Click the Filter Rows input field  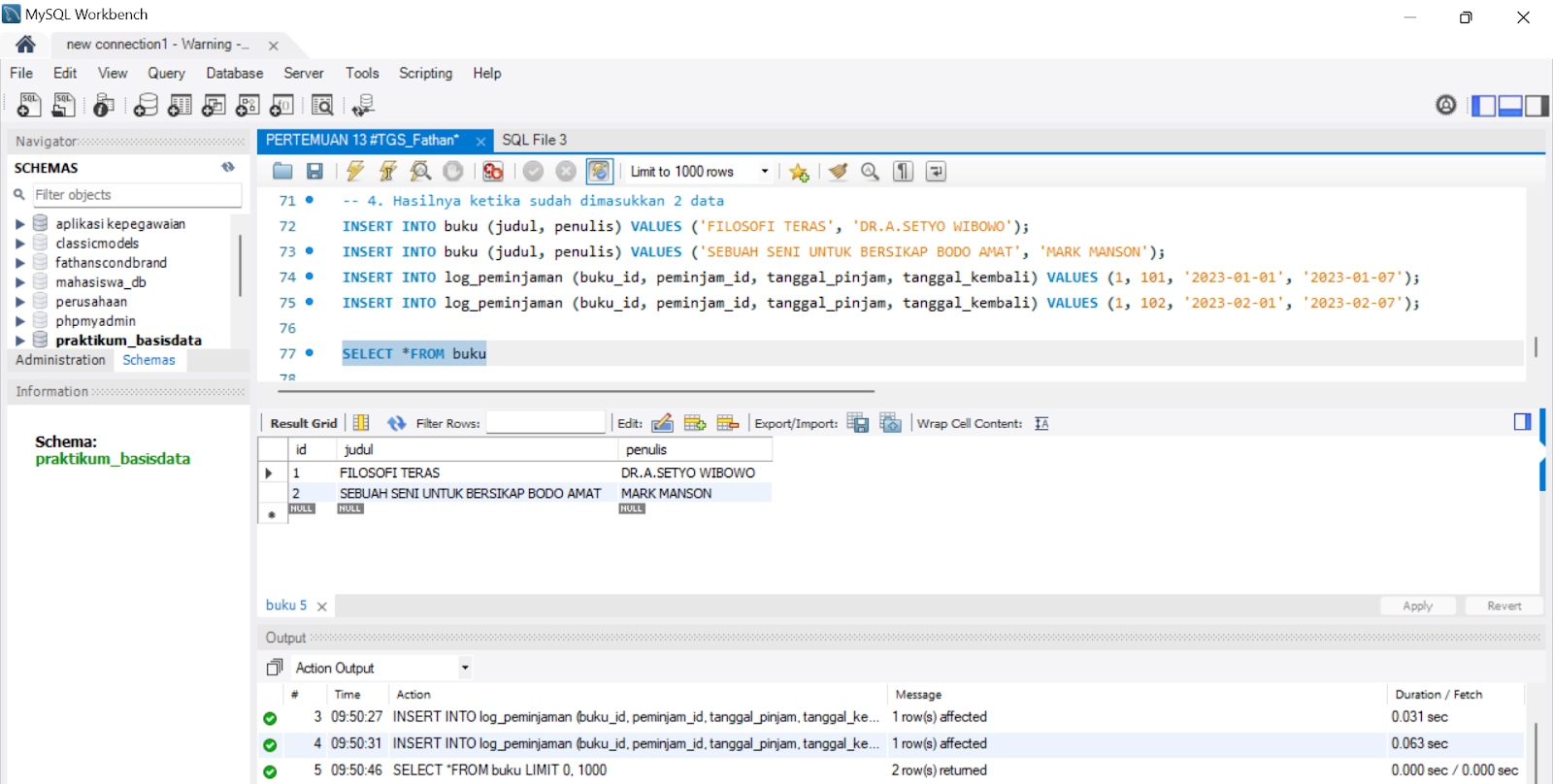tap(545, 423)
